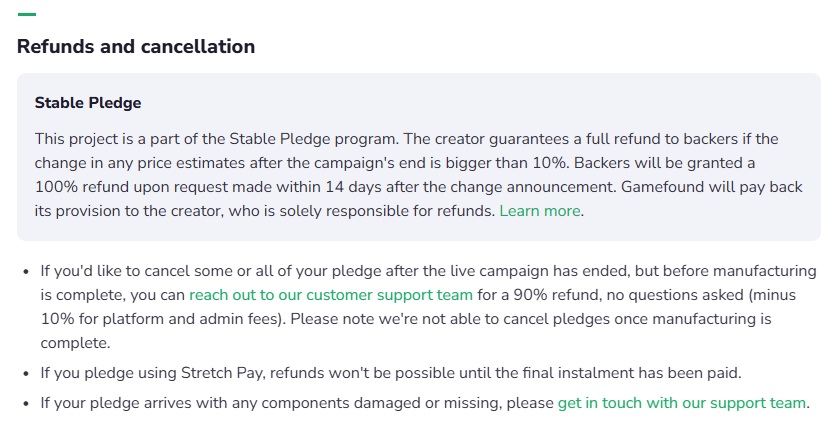Click the 'Stable Pledge' box title
This screenshot has height=439, width=840.
click(x=88, y=103)
